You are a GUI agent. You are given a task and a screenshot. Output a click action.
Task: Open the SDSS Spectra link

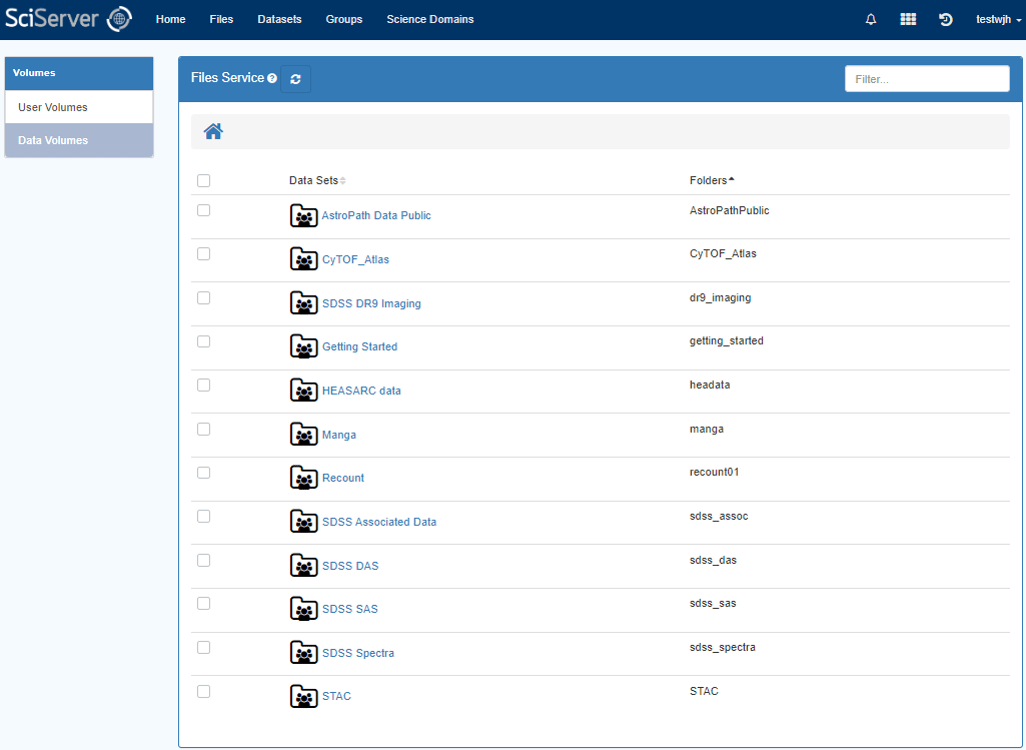coord(358,652)
